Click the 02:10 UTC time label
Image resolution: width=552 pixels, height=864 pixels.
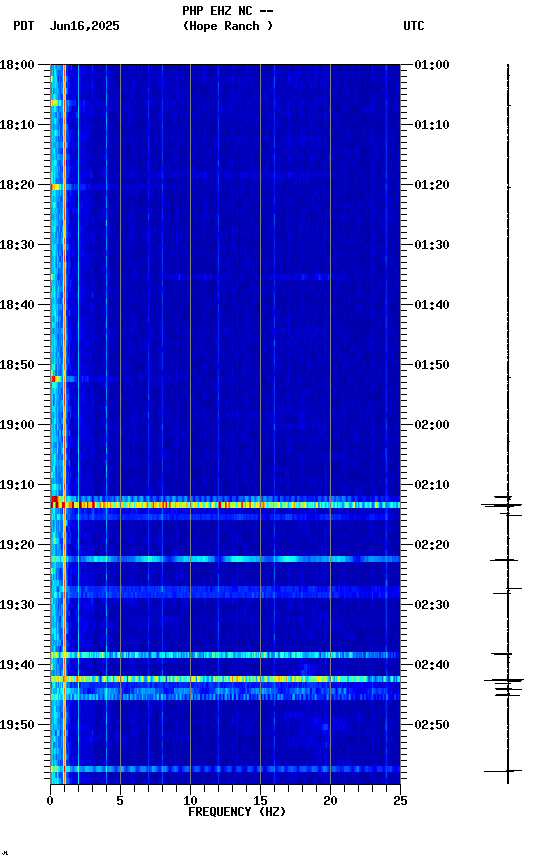pyautogui.click(x=432, y=485)
